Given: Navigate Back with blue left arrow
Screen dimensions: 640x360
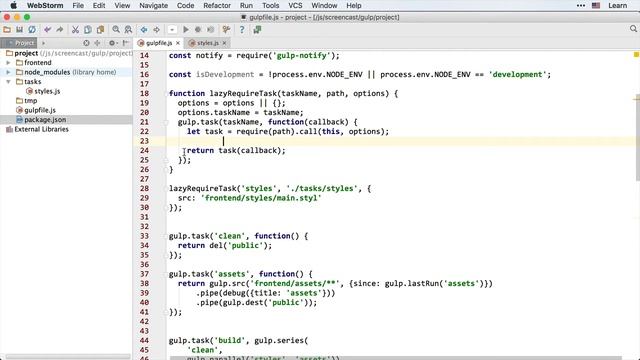Looking at the screenshot, I should pyautogui.click(x=144, y=29).
